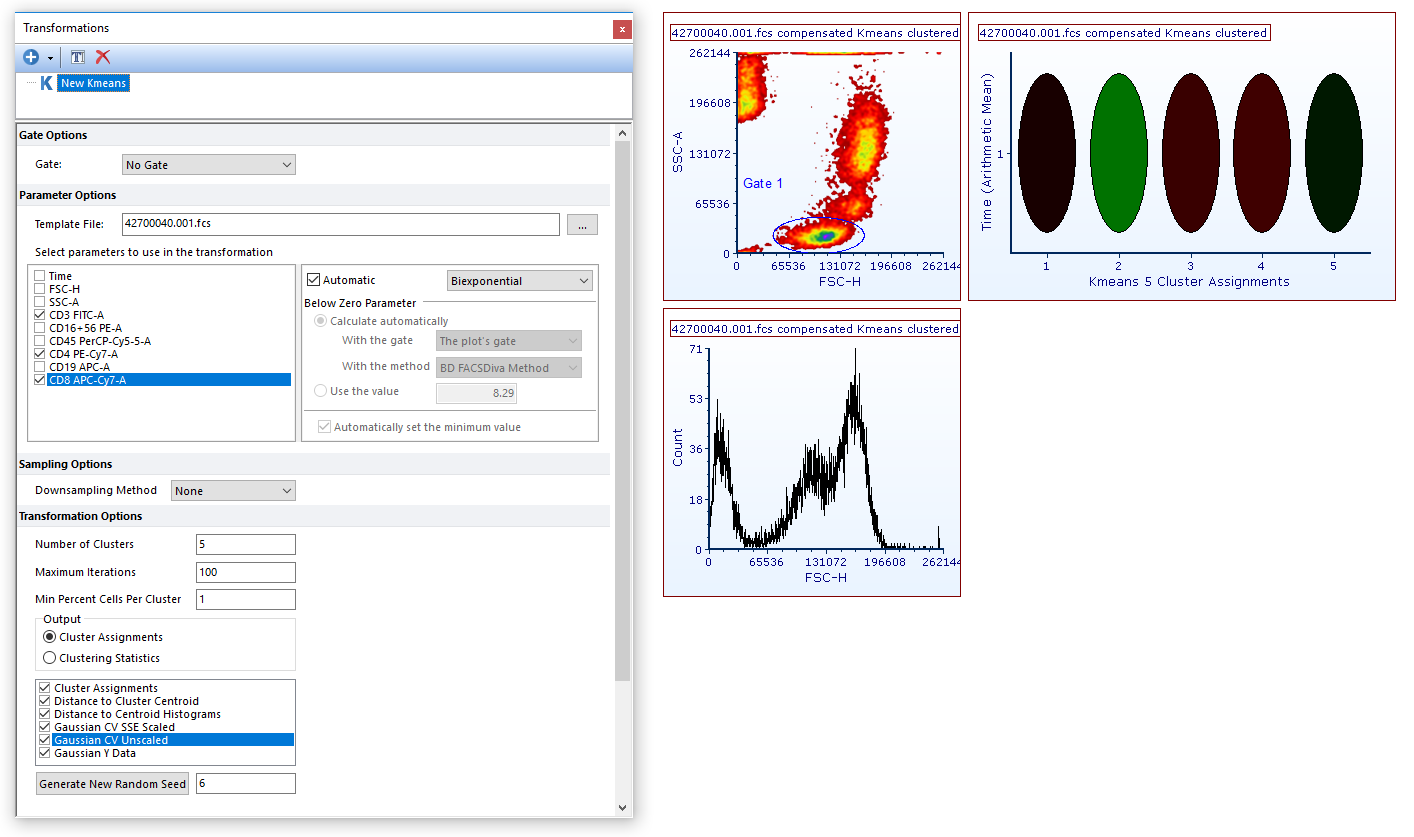This screenshot has width=1414, height=837.
Task: Select the Clustering Statistics radio button
Action: 50,658
